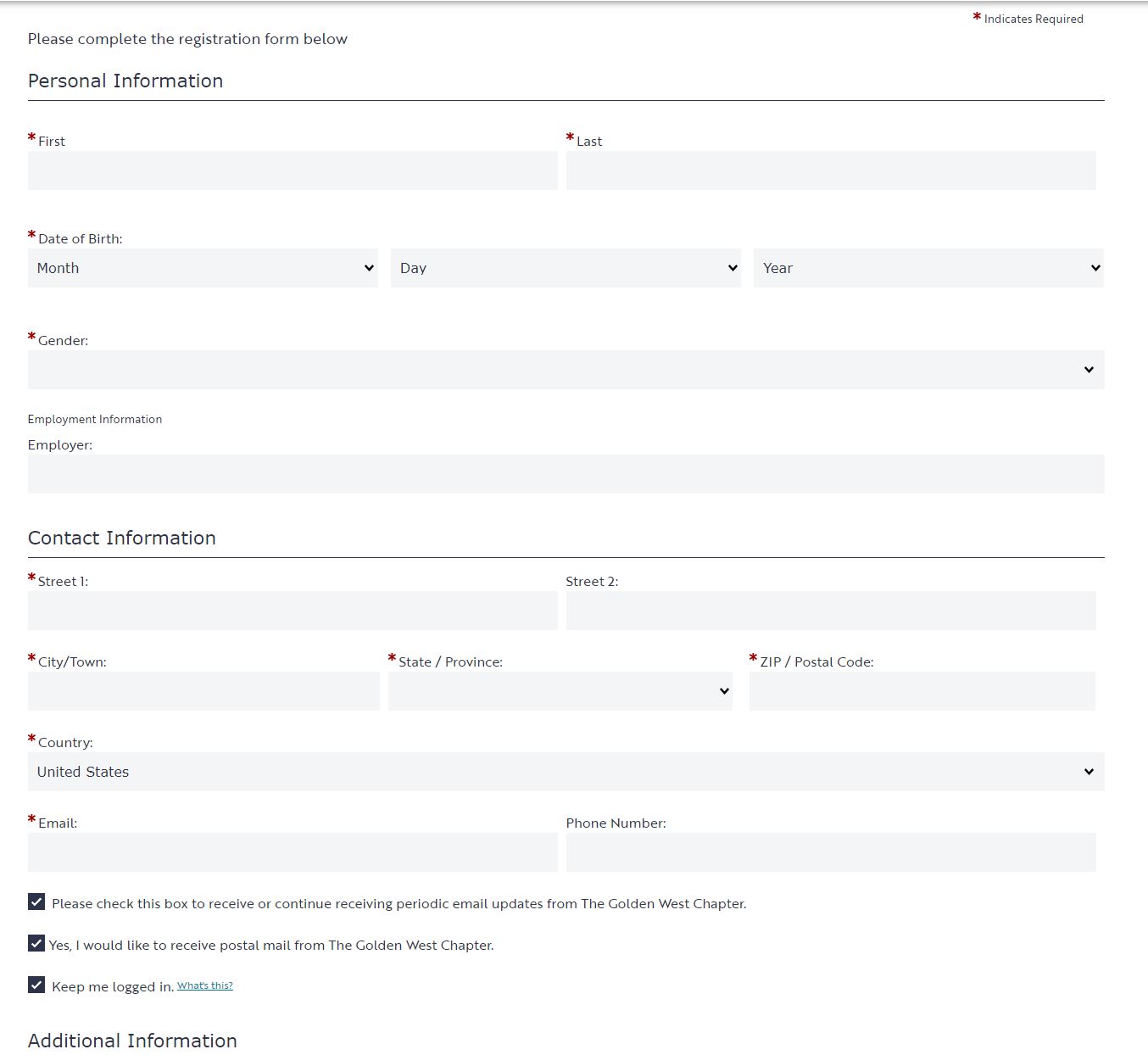This screenshot has height=1055, width=1148.
Task: Open the Day dropdown for birth date
Action: [x=566, y=268]
